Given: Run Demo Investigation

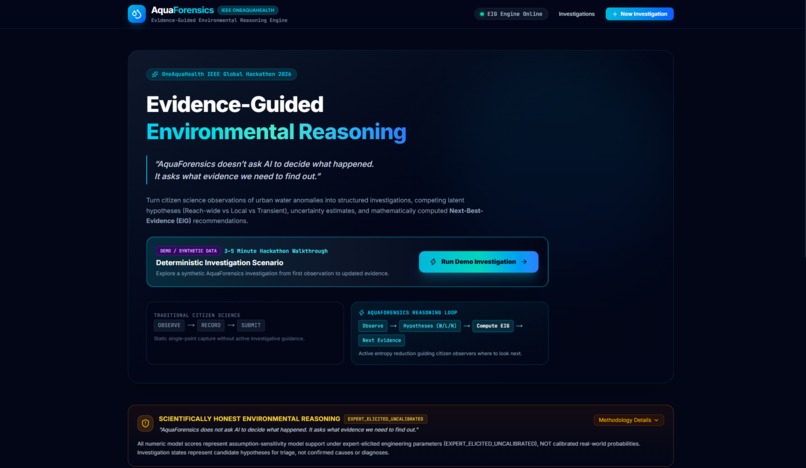Looking at the screenshot, I should pyautogui.click(x=479, y=262).
